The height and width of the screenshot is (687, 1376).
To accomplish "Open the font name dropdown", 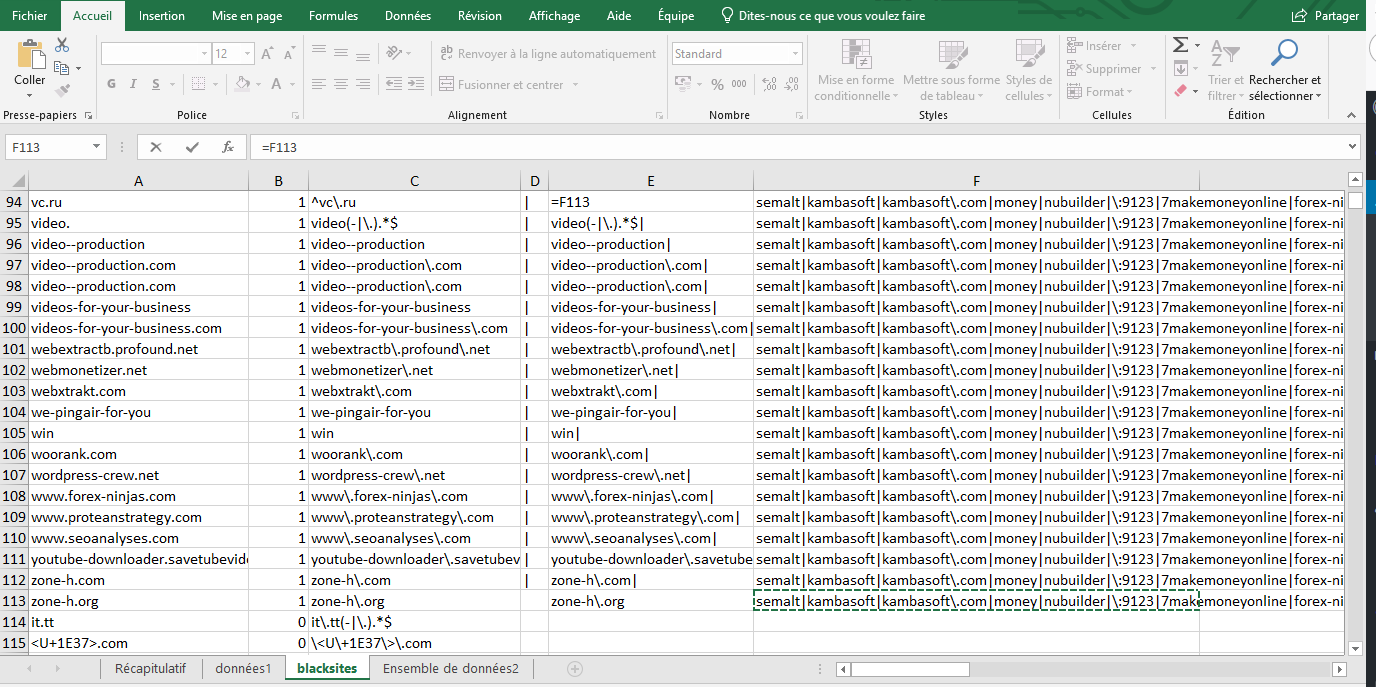I will point(204,54).
